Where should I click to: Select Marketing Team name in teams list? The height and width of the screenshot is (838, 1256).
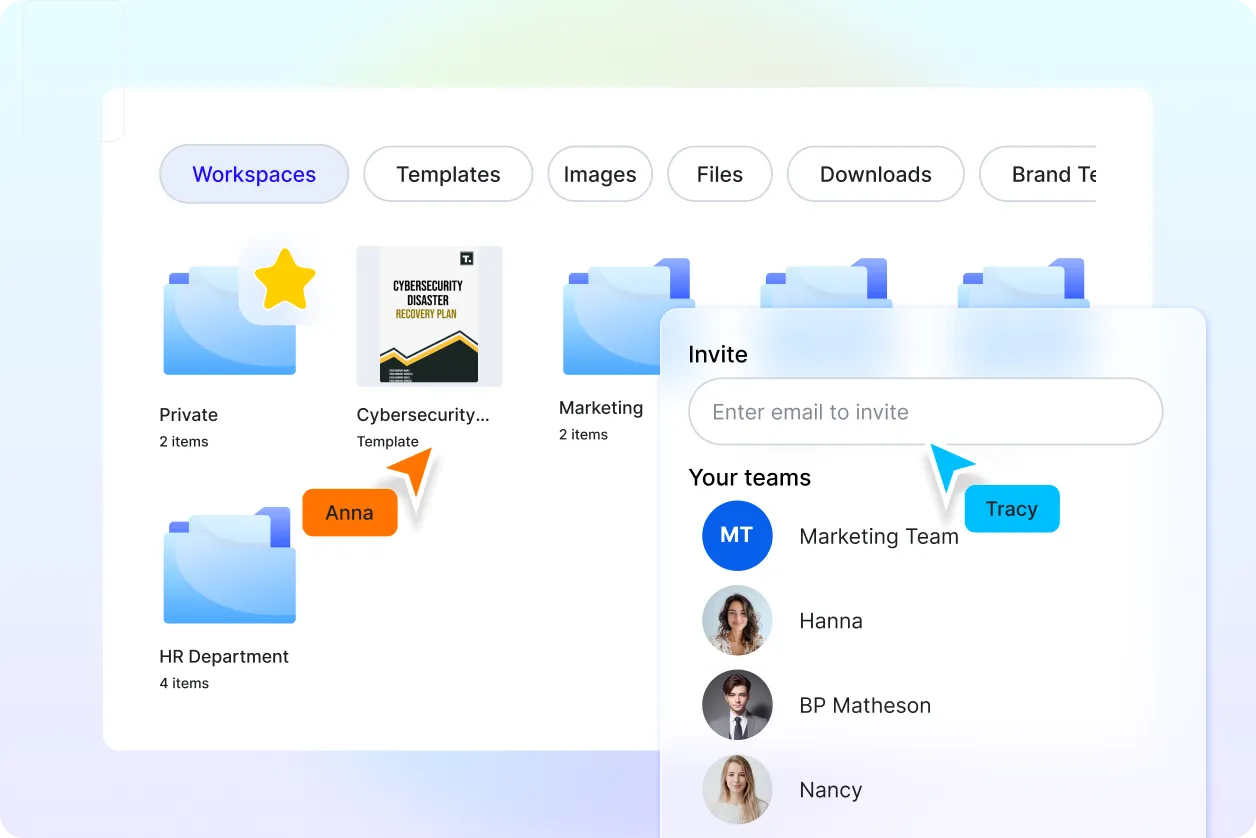point(879,537)
